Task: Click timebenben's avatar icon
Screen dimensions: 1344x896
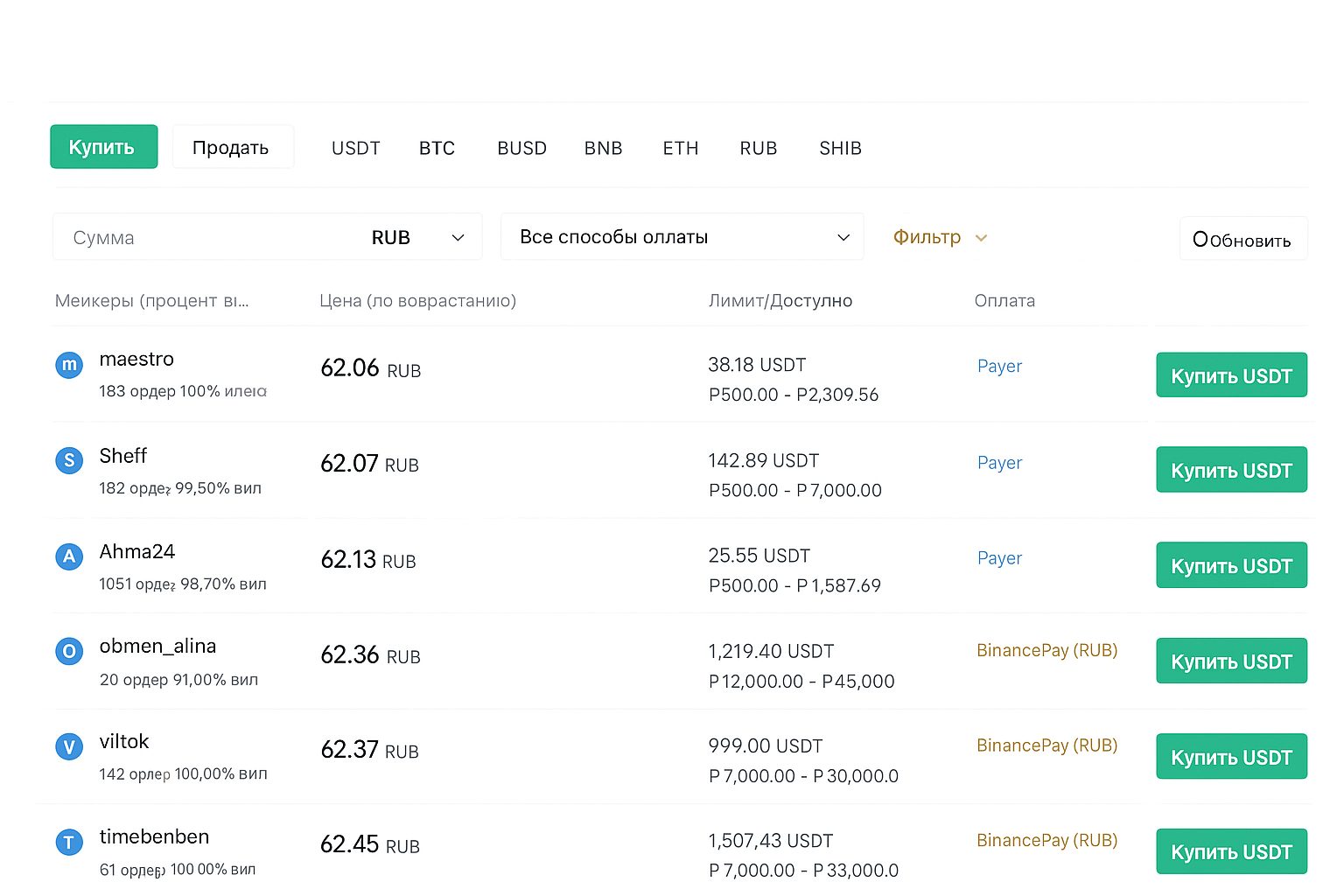Action: pos(69,842)
